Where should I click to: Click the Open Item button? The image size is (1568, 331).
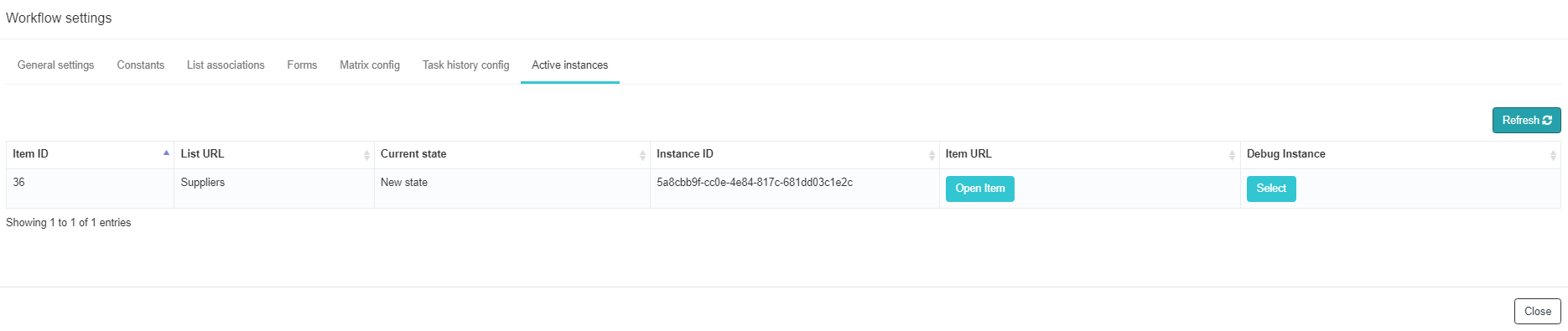coord(980,189)
